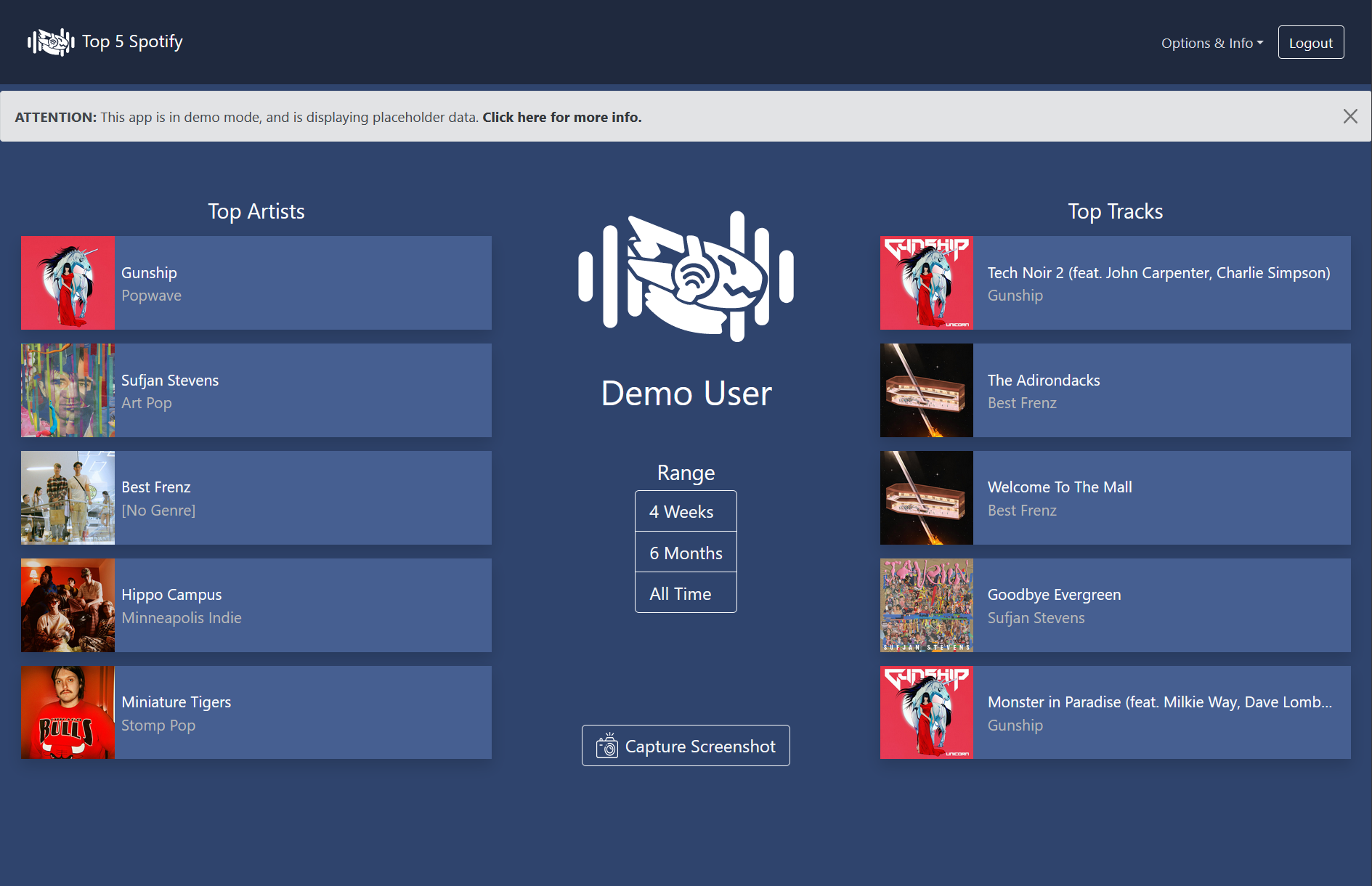Click the Monster in Paradise track title

coord(1160,702)
